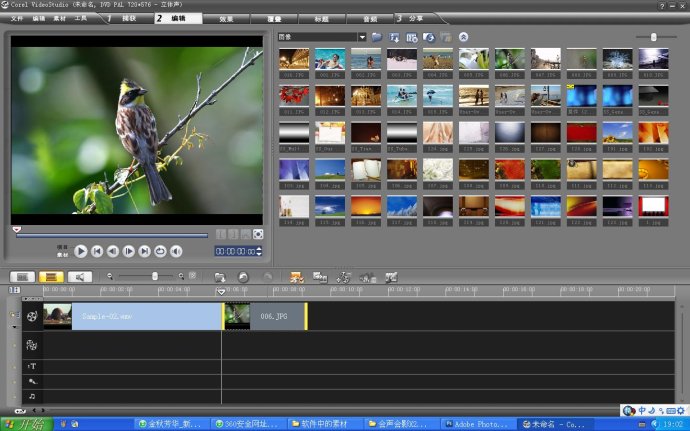Open the preview volume control

click(x=176, y=251)
